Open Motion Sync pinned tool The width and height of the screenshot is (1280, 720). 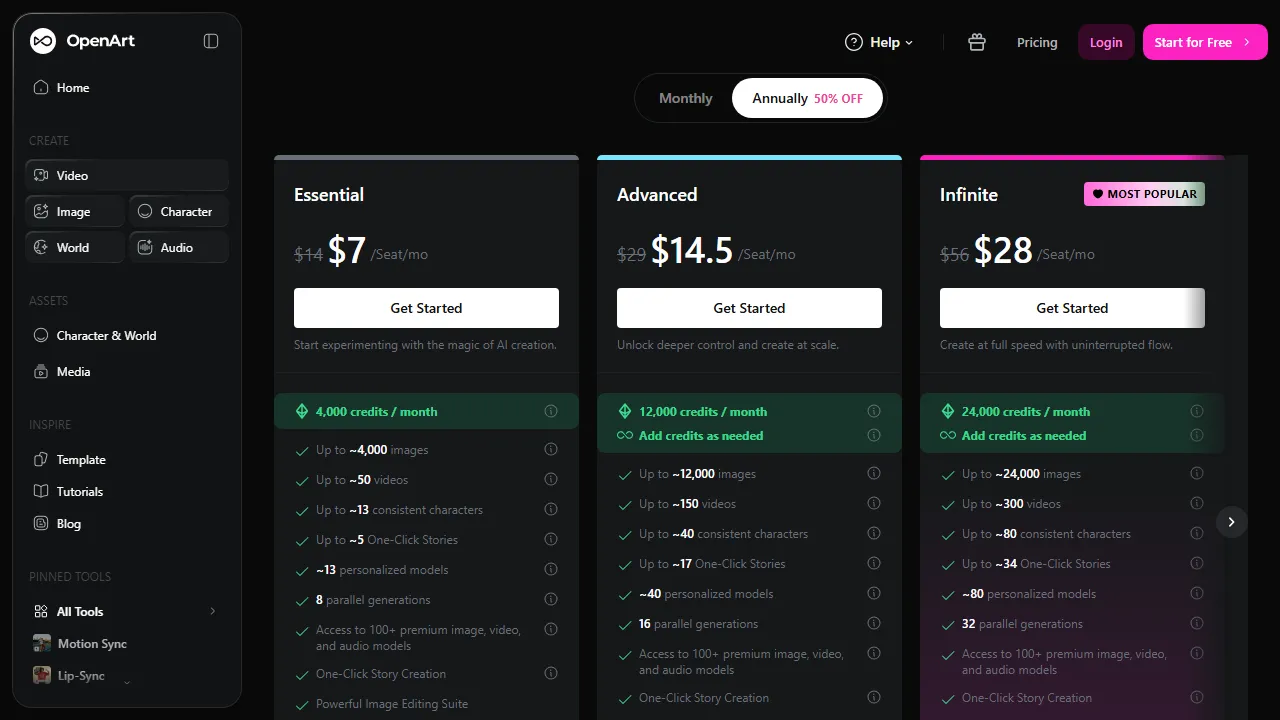point(127,644)
